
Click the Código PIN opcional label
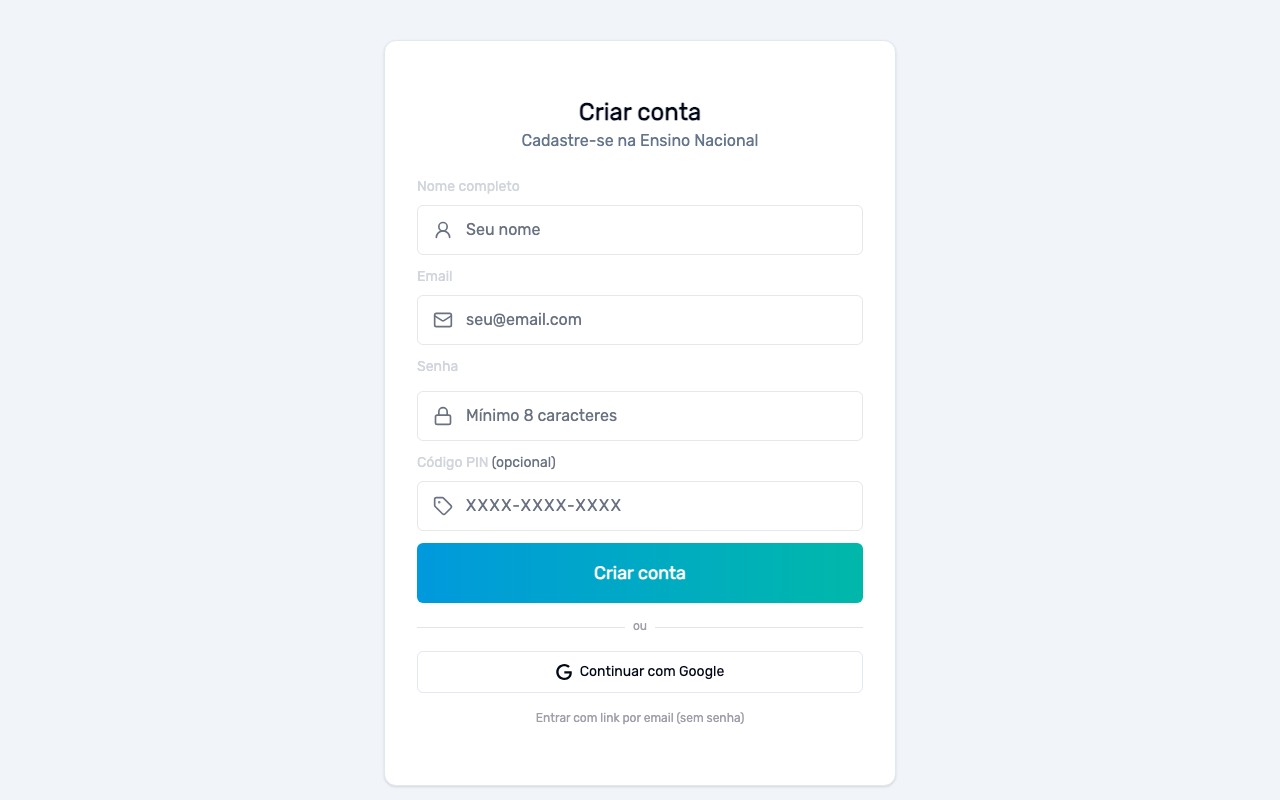coord(485,462)
